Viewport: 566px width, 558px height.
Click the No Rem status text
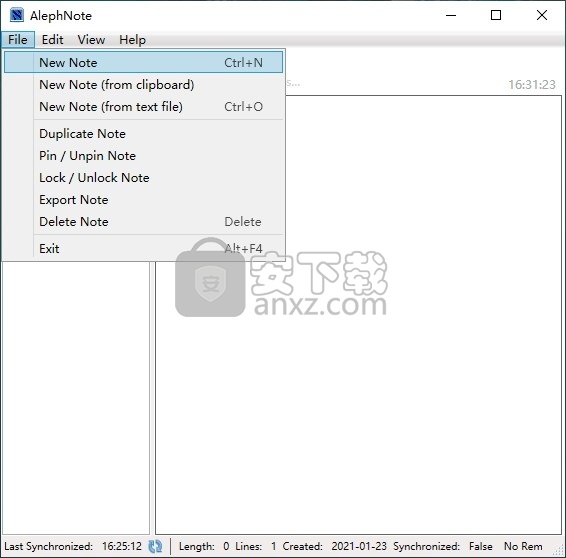point(523,546)
